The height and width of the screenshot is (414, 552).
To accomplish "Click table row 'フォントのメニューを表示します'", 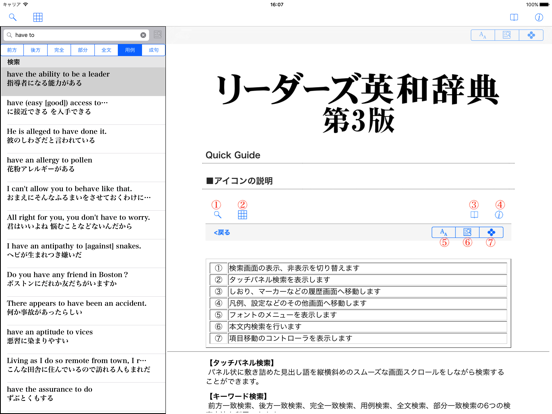I will (x=358, y=315).
